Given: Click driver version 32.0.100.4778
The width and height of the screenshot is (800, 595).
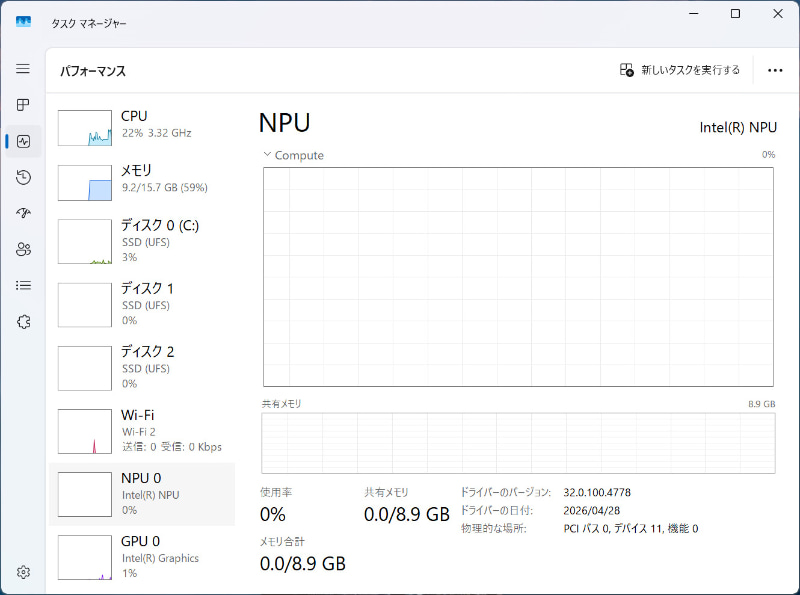Looking at the screenshot, I should [597, 492].
